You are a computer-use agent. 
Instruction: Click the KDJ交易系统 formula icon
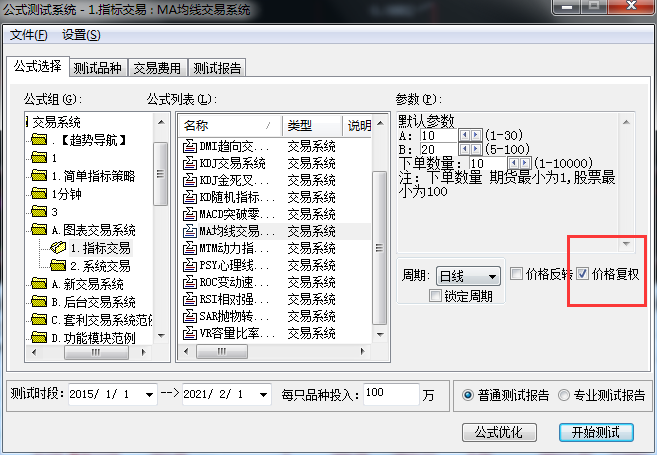pyautogui.click(x=190, y=163)
